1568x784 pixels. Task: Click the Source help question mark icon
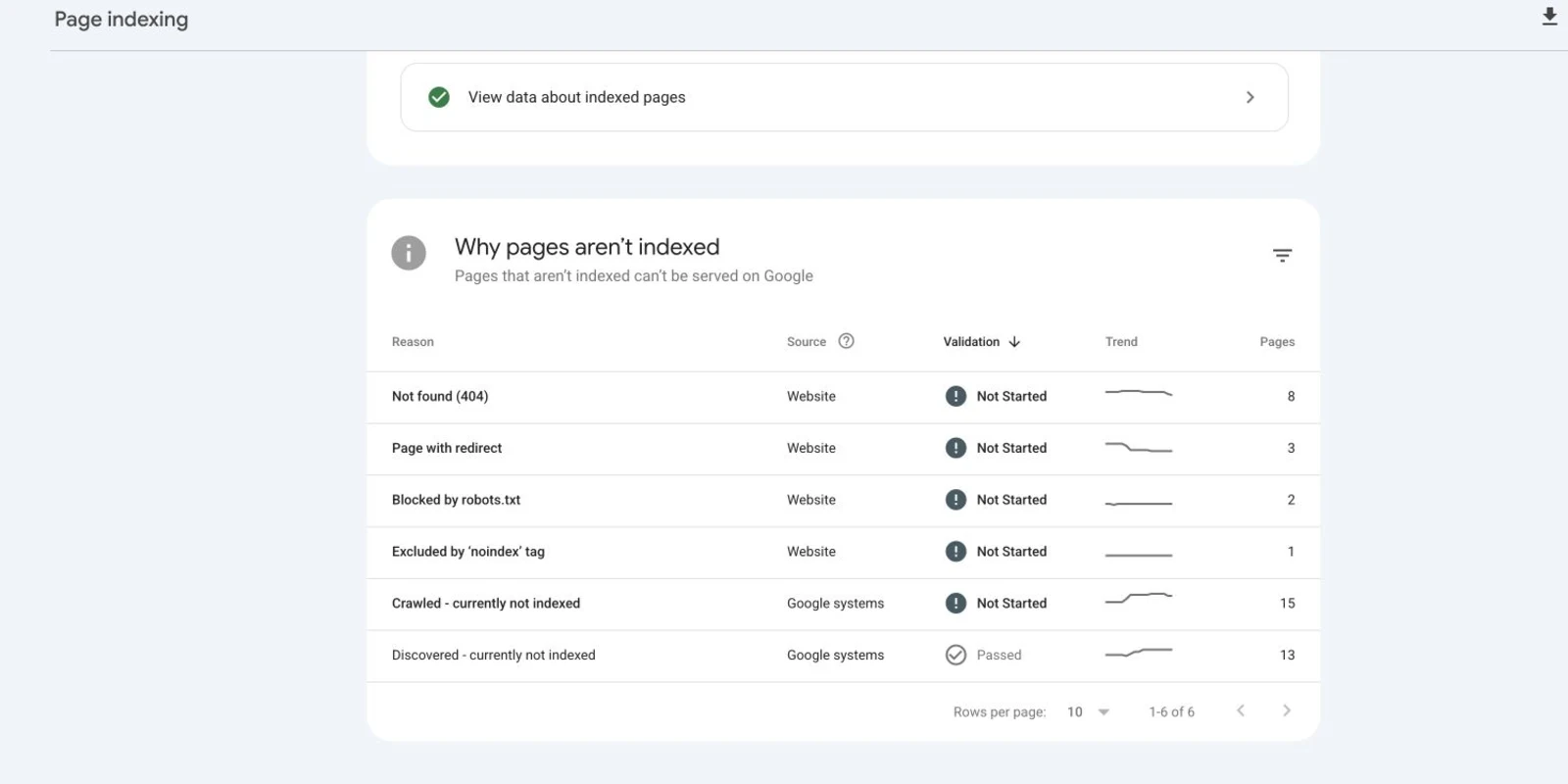click(x=846, y=341)
